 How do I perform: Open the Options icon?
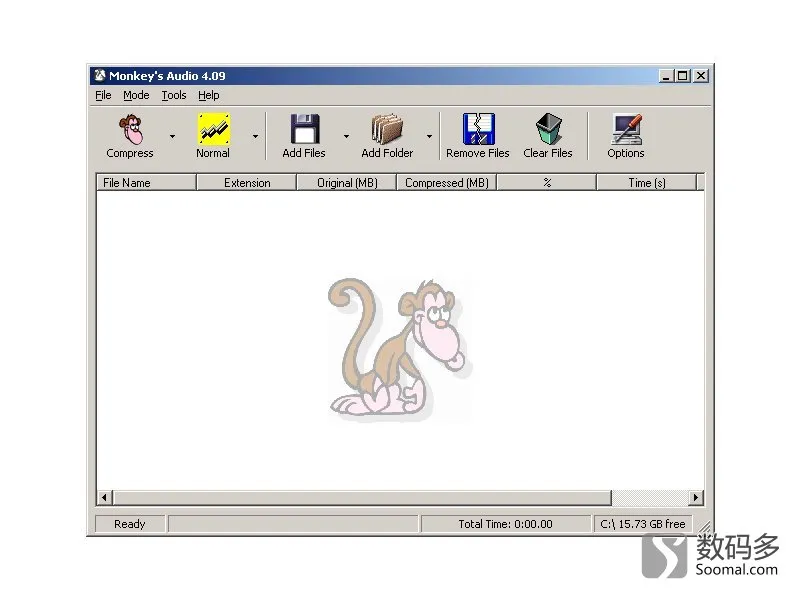pos(626,129)
